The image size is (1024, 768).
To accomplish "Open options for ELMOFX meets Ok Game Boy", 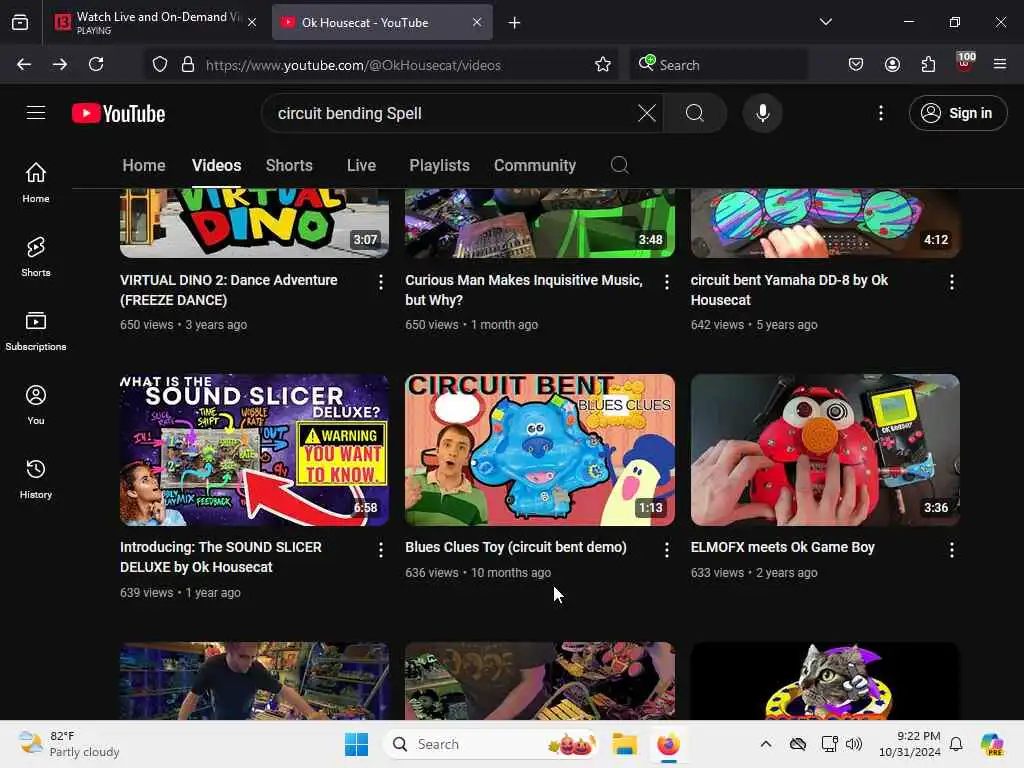I will (x=952, y=550).
